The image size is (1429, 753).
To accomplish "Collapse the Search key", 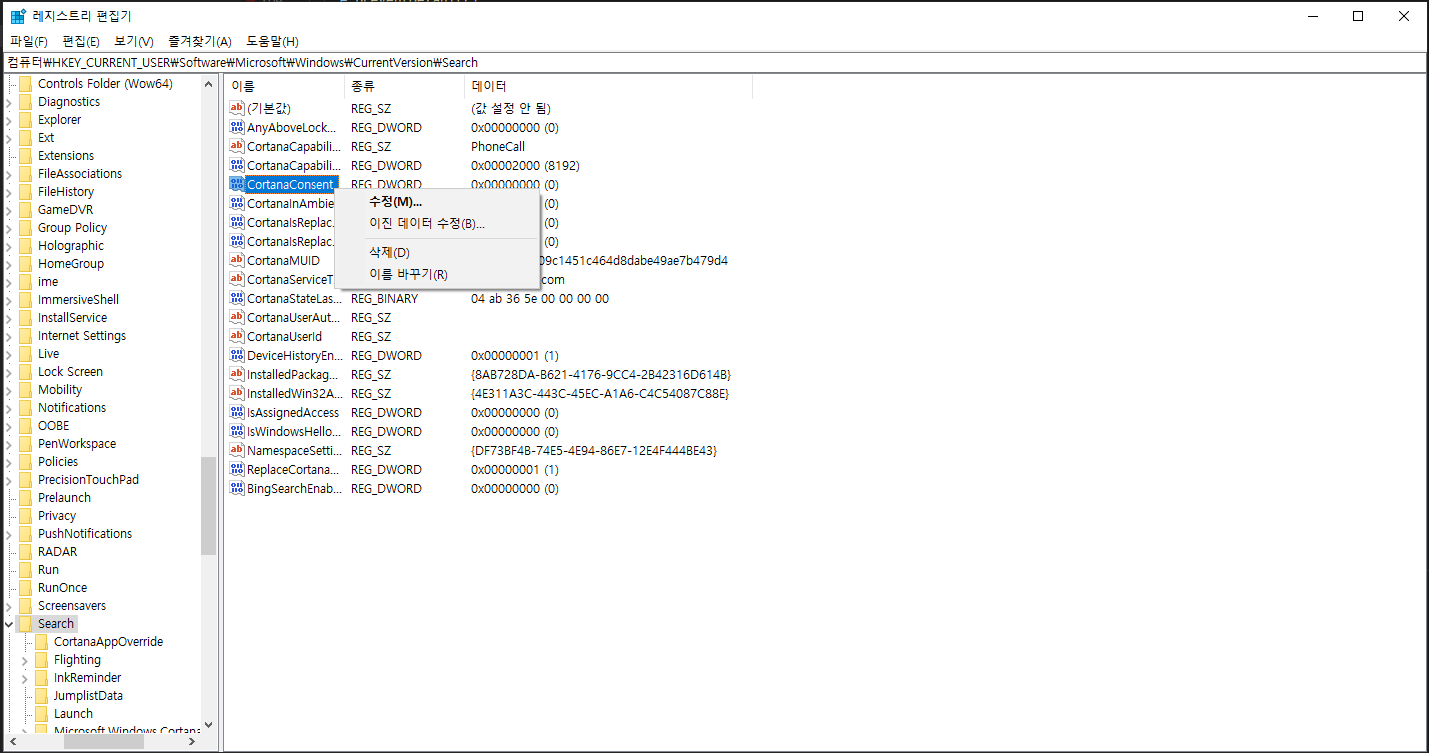I will pos(9,624).
